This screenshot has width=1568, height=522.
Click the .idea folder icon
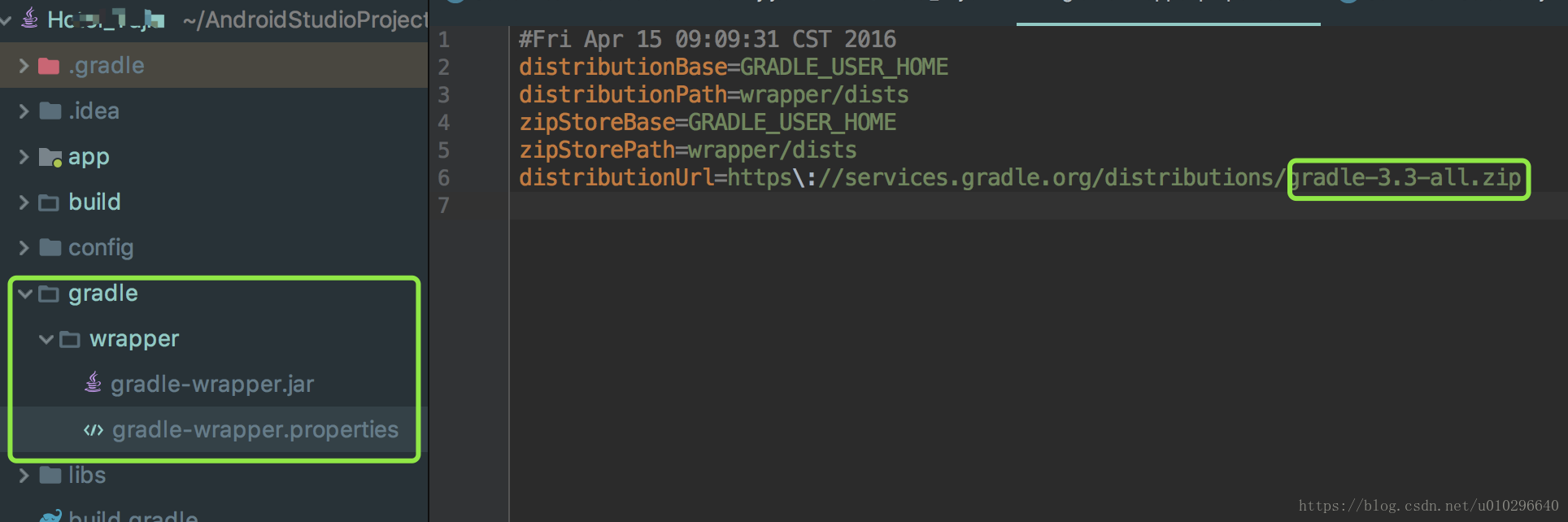pos(50,111)
